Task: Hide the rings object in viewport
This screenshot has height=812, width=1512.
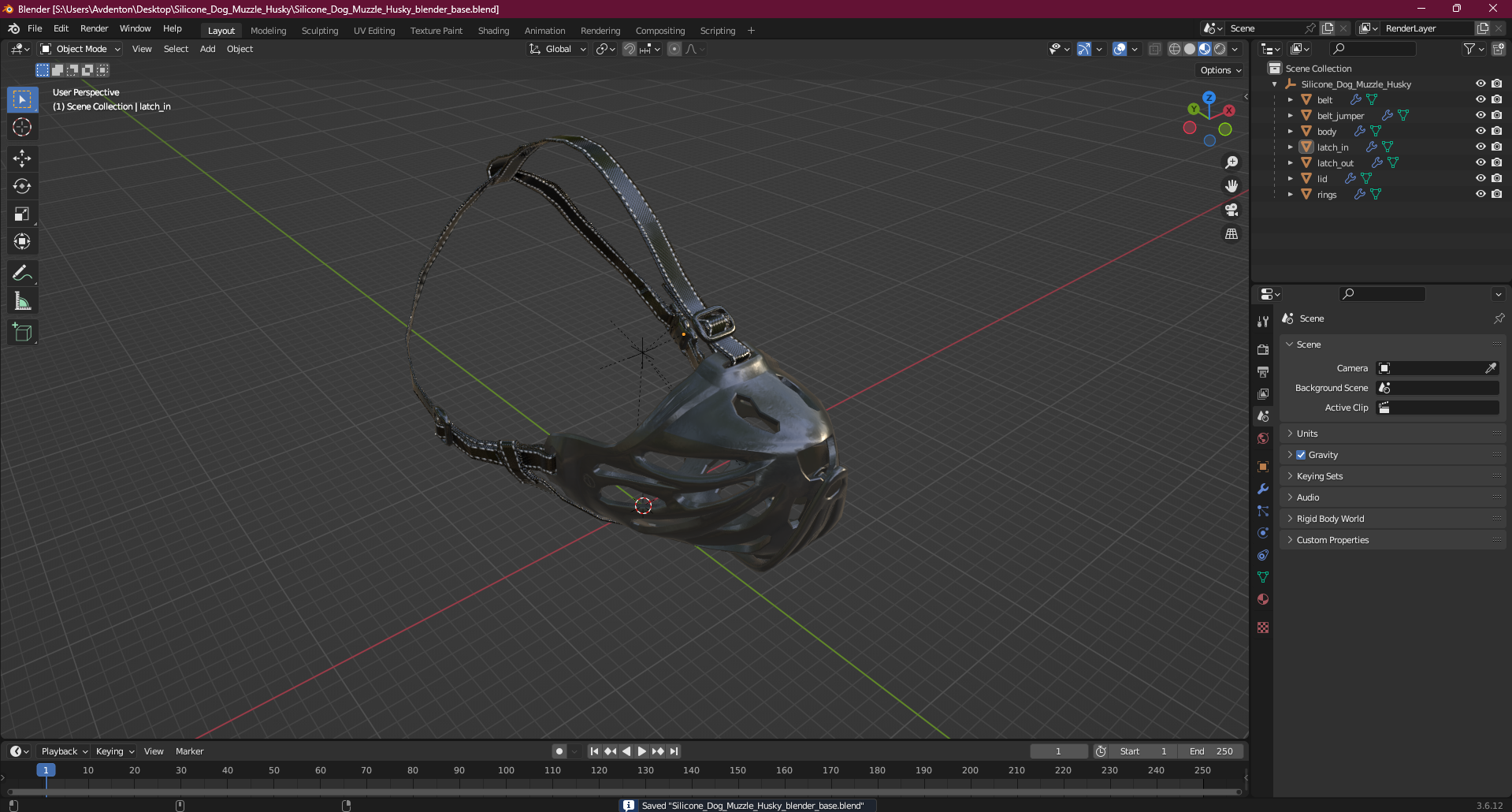Action: click(1480, 194)
